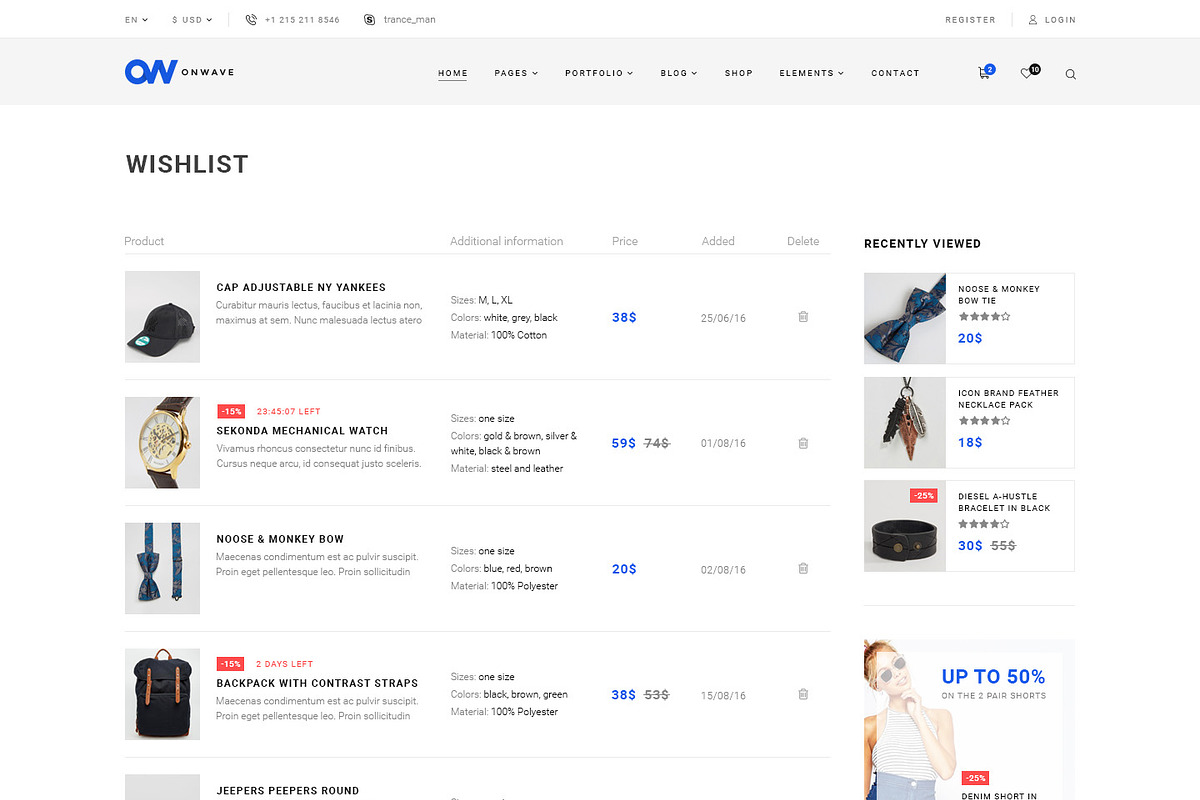Screen dimensions: 1200x800
Task: Click the feather necklace thumbnail
Action: pos(905,422)
